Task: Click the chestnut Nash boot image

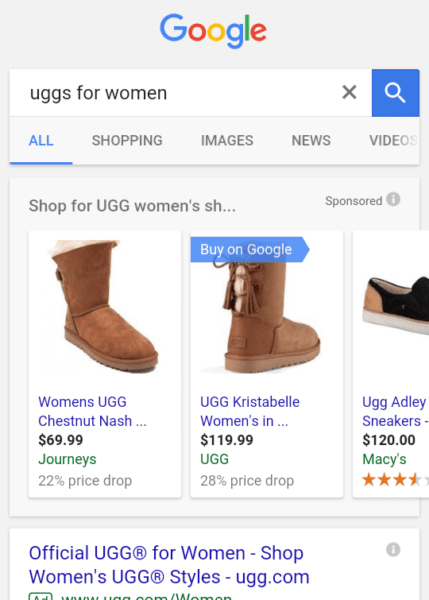Action: (x=104, y=307)
